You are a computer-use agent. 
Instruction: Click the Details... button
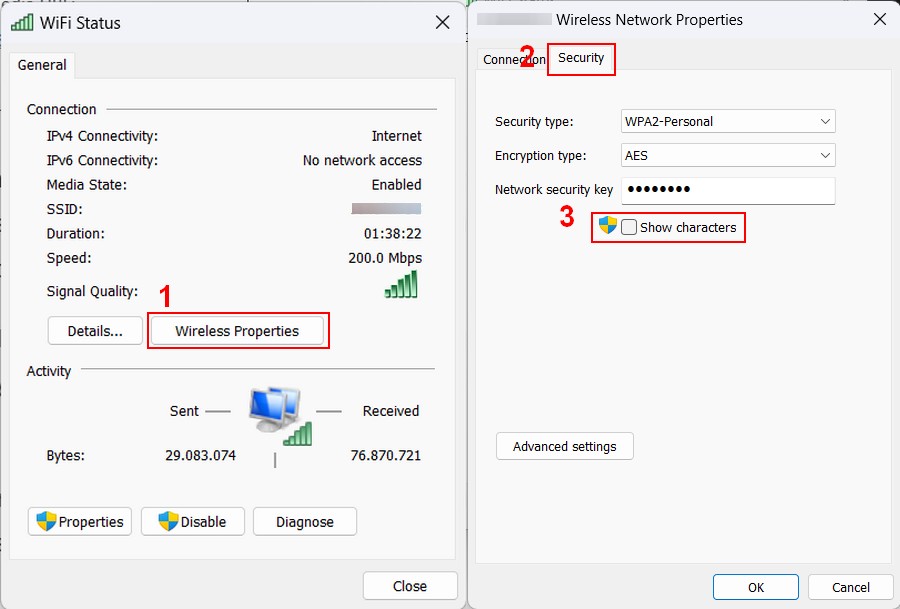(95, 331)
